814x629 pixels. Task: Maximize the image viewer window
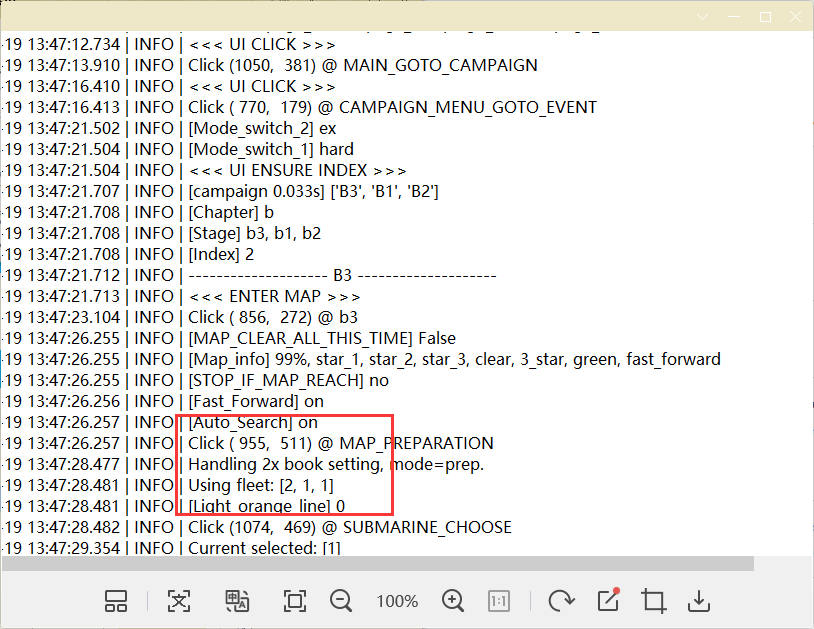pyautogui.click(x=765, y=17)
